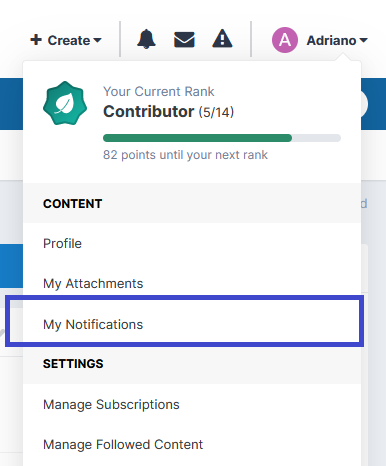The height and width of the screenshot is (466, 386).
Task: Open the messages envelope icon
Action: 184,40
